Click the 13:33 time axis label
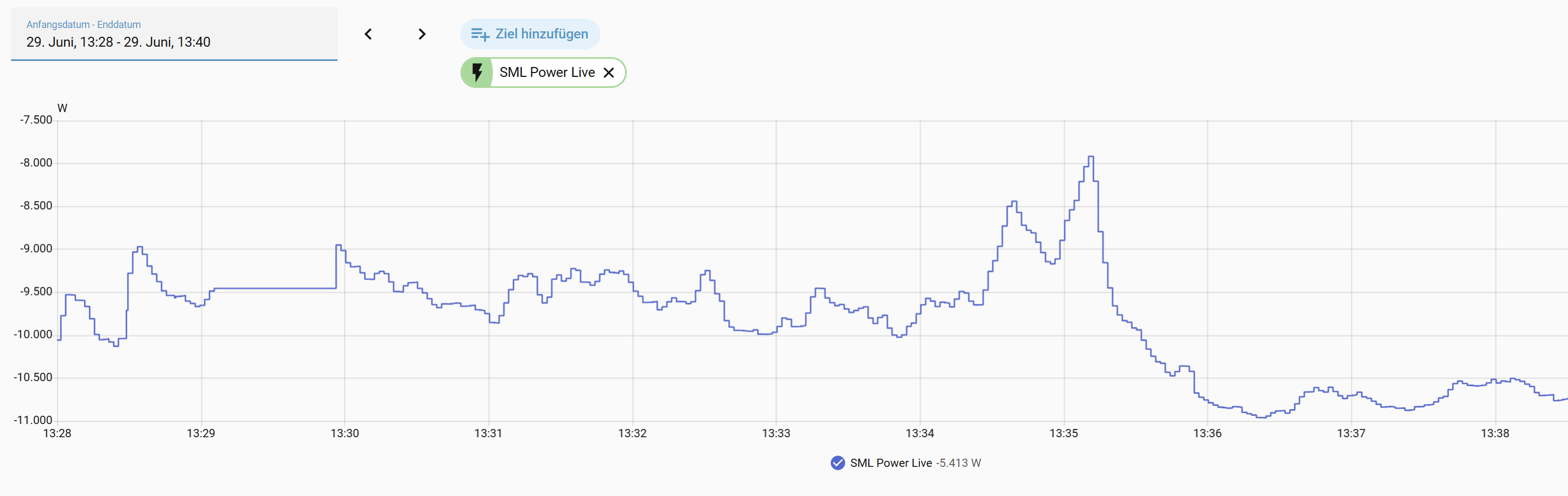 [776, 433]
